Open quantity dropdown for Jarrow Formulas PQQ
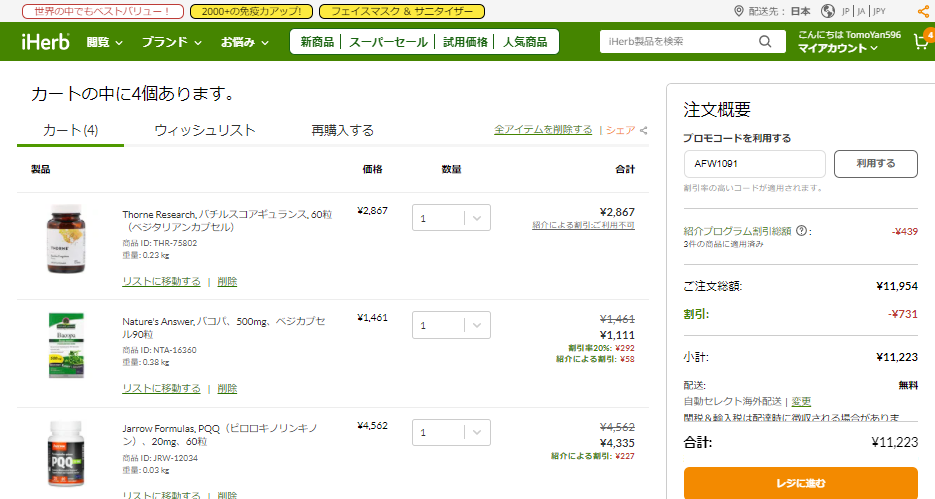The image size is (935, 499). [x=451, y=432]
